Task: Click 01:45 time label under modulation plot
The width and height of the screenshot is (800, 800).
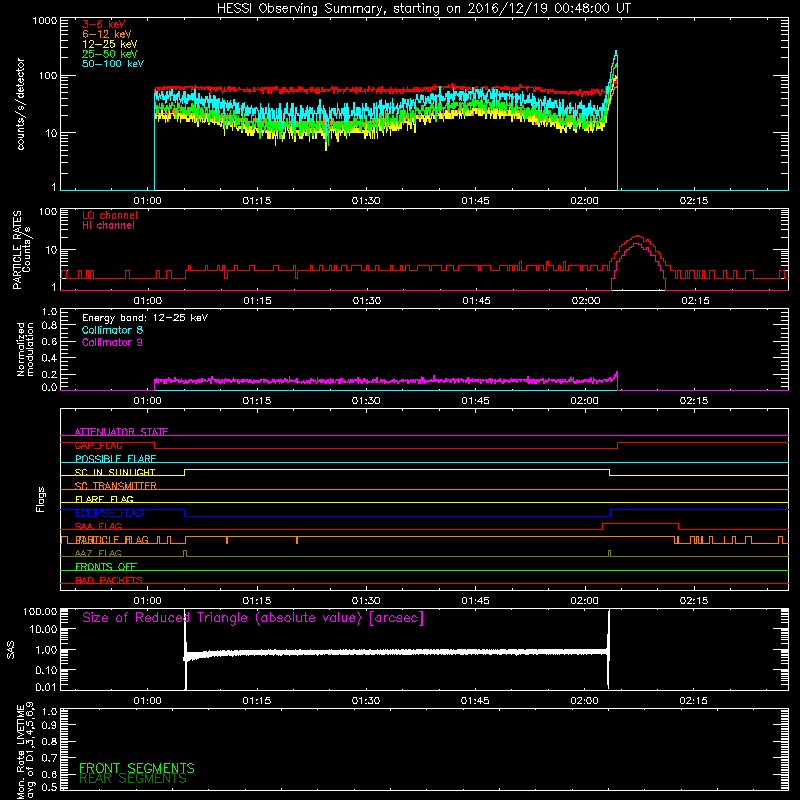Action: coord(476,401)
